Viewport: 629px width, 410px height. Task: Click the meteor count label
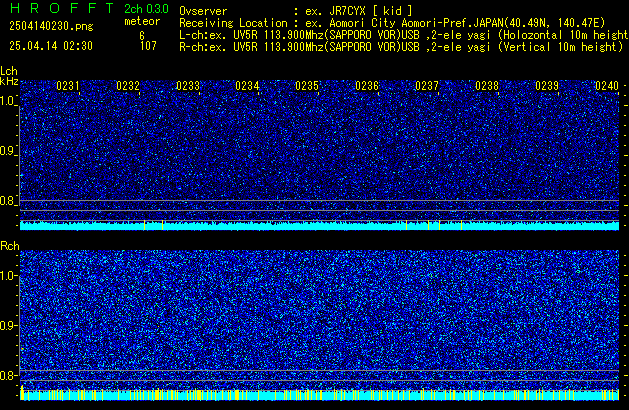[x=142, y=21]
